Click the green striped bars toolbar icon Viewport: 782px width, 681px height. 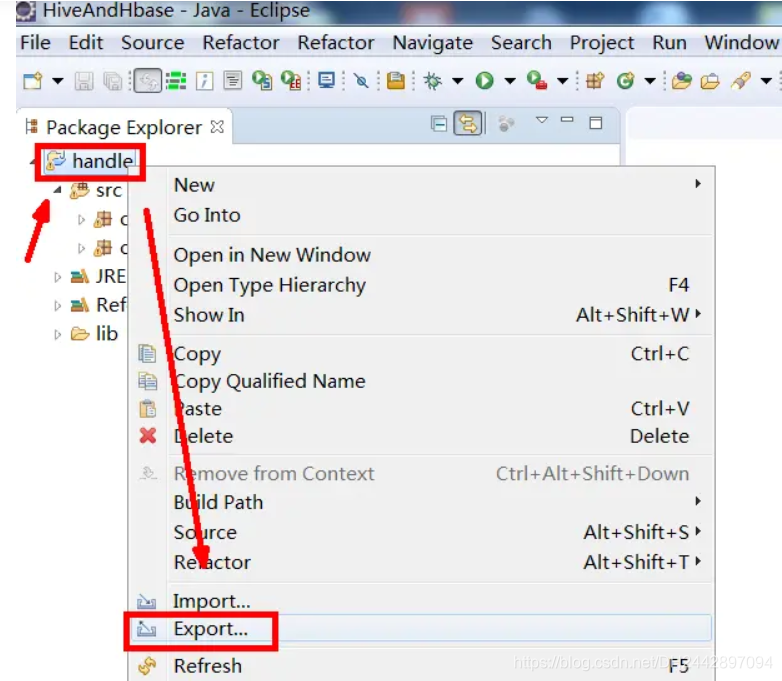[176, 81]
